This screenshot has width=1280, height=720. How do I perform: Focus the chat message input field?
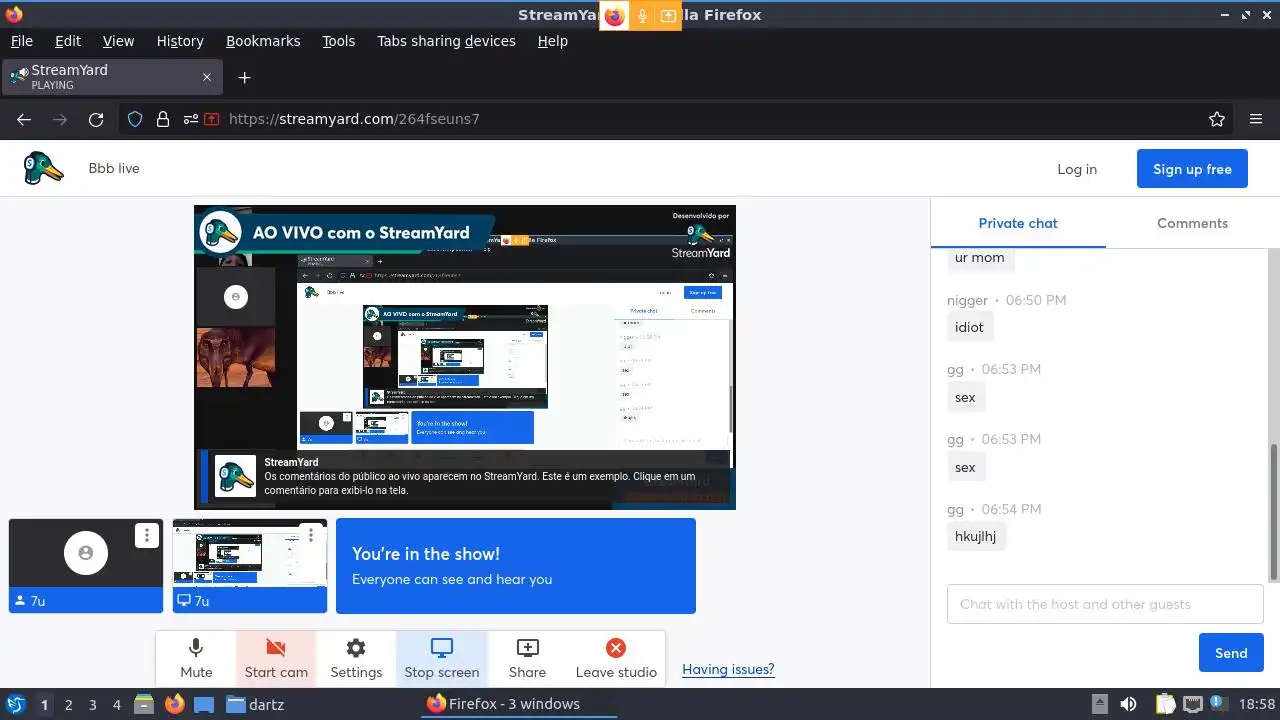[x=1105, y=604]
